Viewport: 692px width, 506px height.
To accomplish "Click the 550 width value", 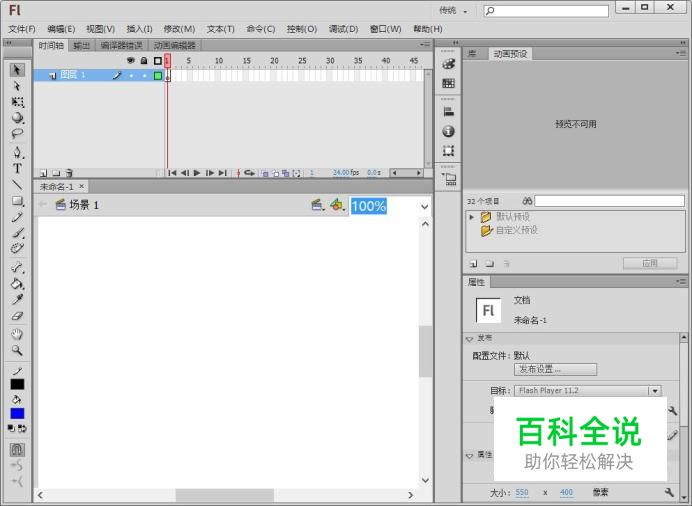I will point(522,492).
